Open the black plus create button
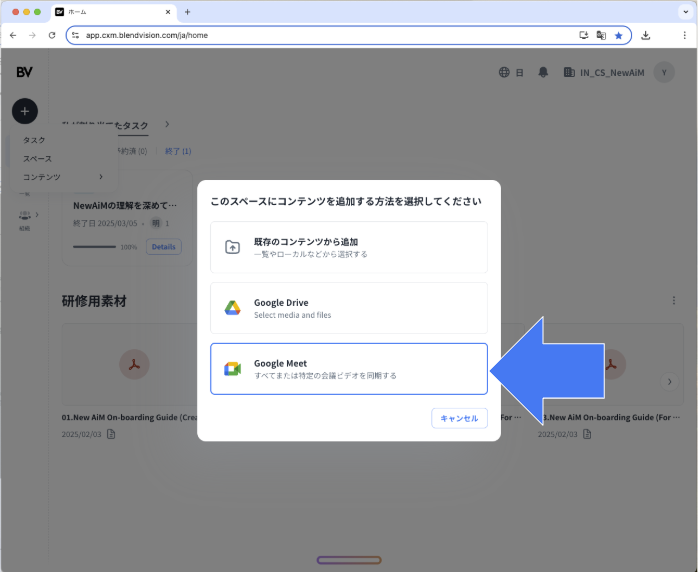The image size is (698, 572). pos(25,111)
